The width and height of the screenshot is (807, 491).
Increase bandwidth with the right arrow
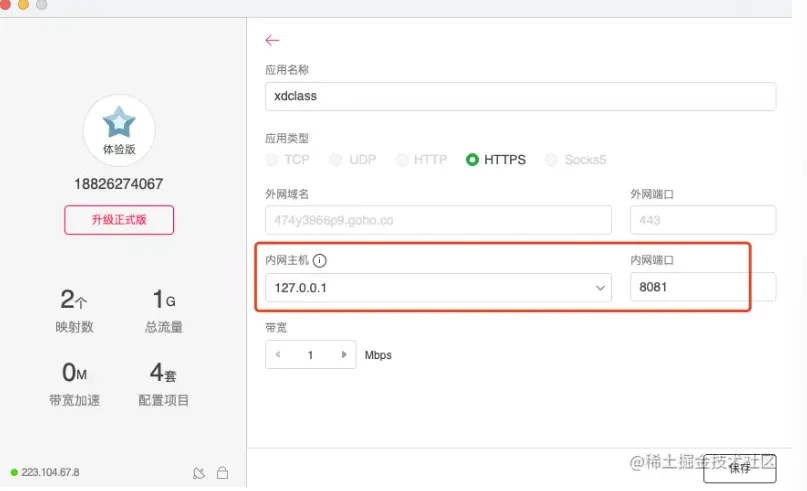click(x=344, y=355)
